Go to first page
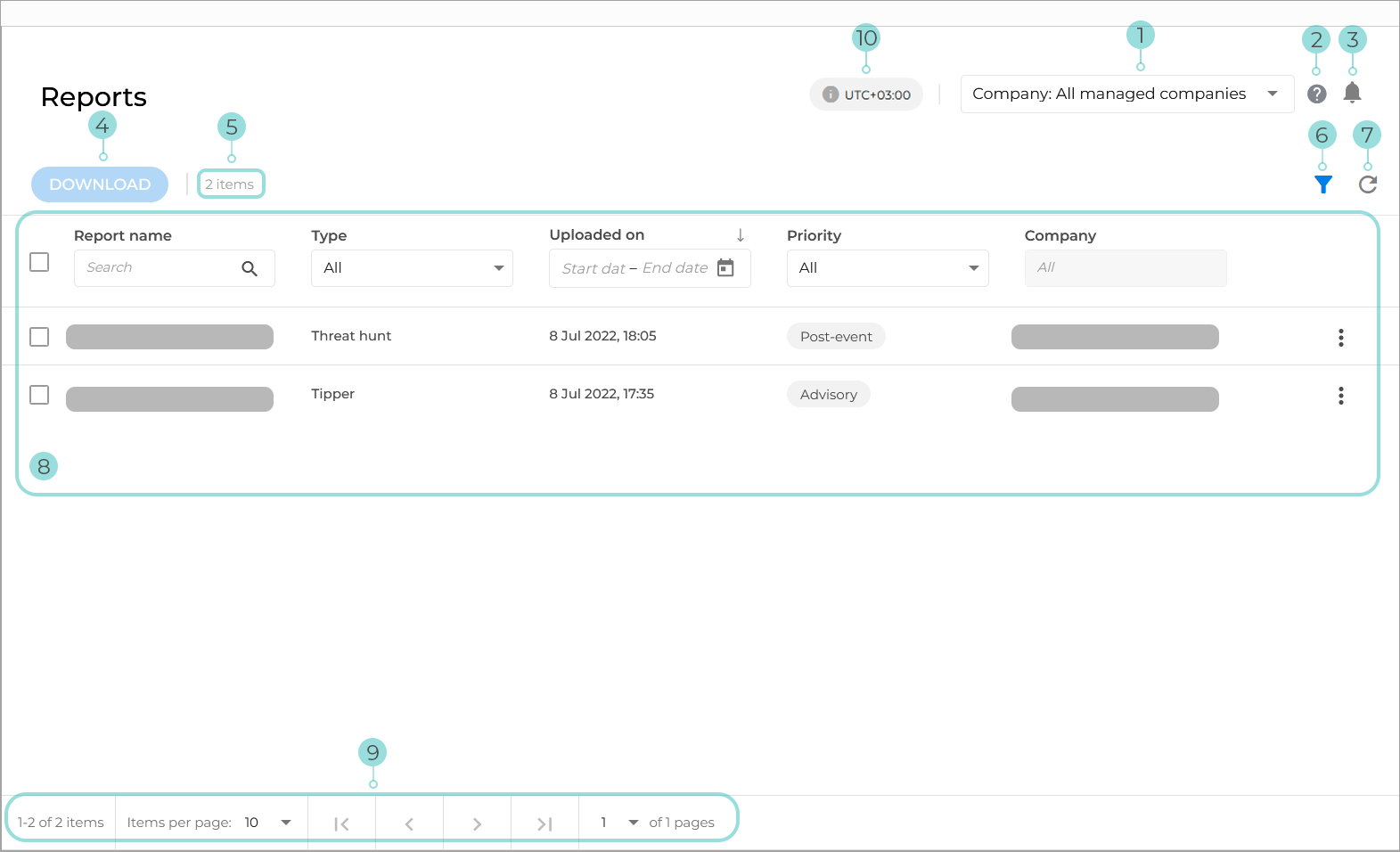This screenshot has width=1400, height=852. (341, 823)
